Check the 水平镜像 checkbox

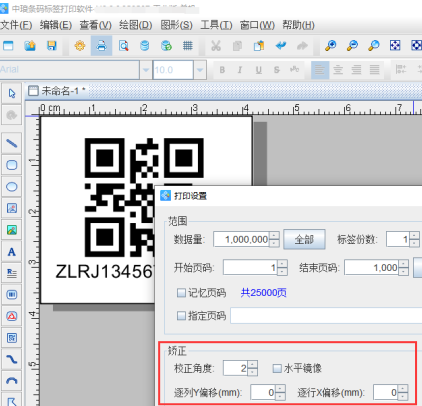coord(277,368)
